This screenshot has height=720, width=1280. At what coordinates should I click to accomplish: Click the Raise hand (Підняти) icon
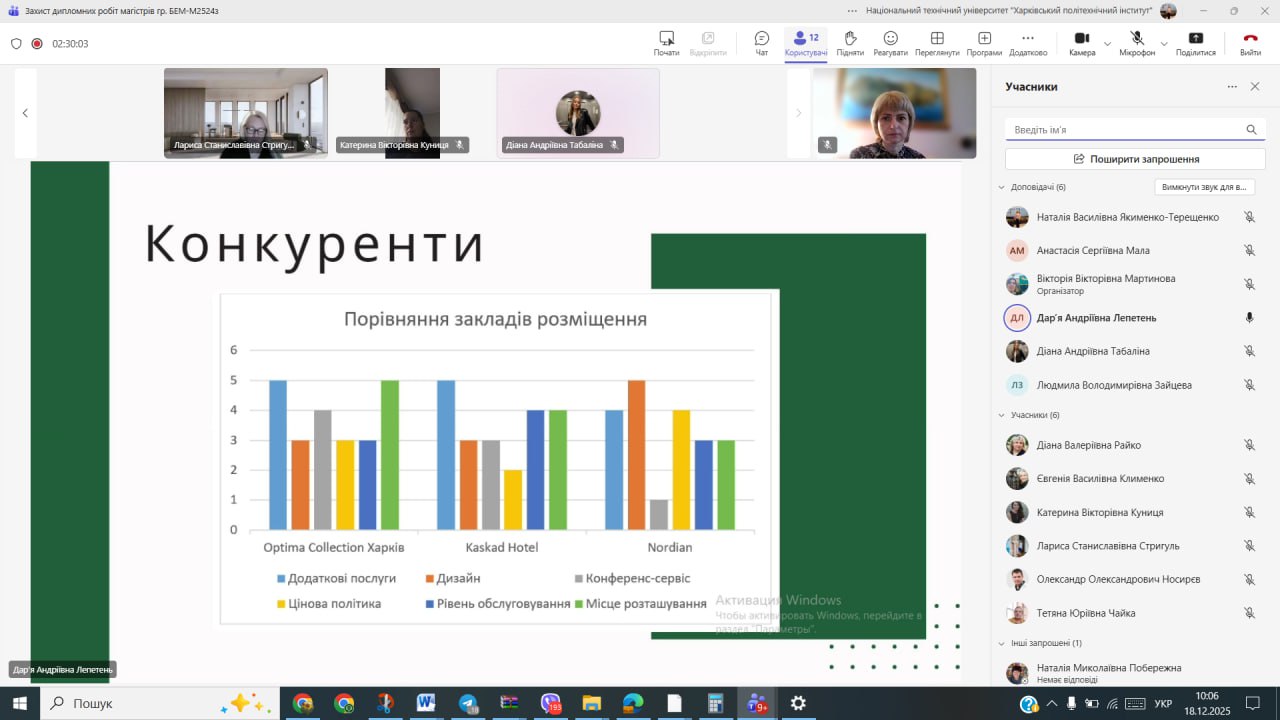(x=850, y=42)
